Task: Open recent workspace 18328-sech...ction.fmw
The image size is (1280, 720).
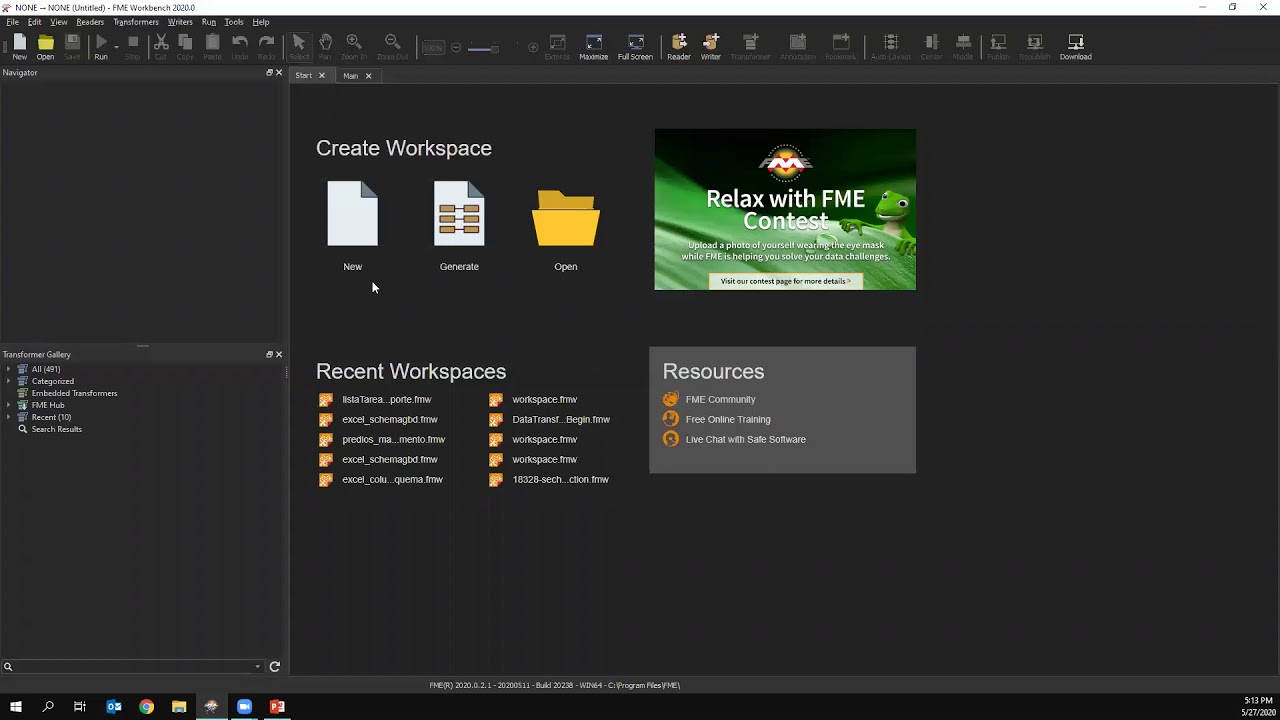Action: (x=560, y=480)
